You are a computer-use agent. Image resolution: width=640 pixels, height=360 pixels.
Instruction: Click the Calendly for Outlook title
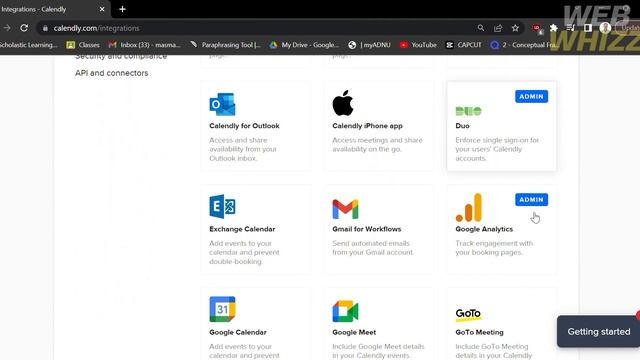point(244,126)
